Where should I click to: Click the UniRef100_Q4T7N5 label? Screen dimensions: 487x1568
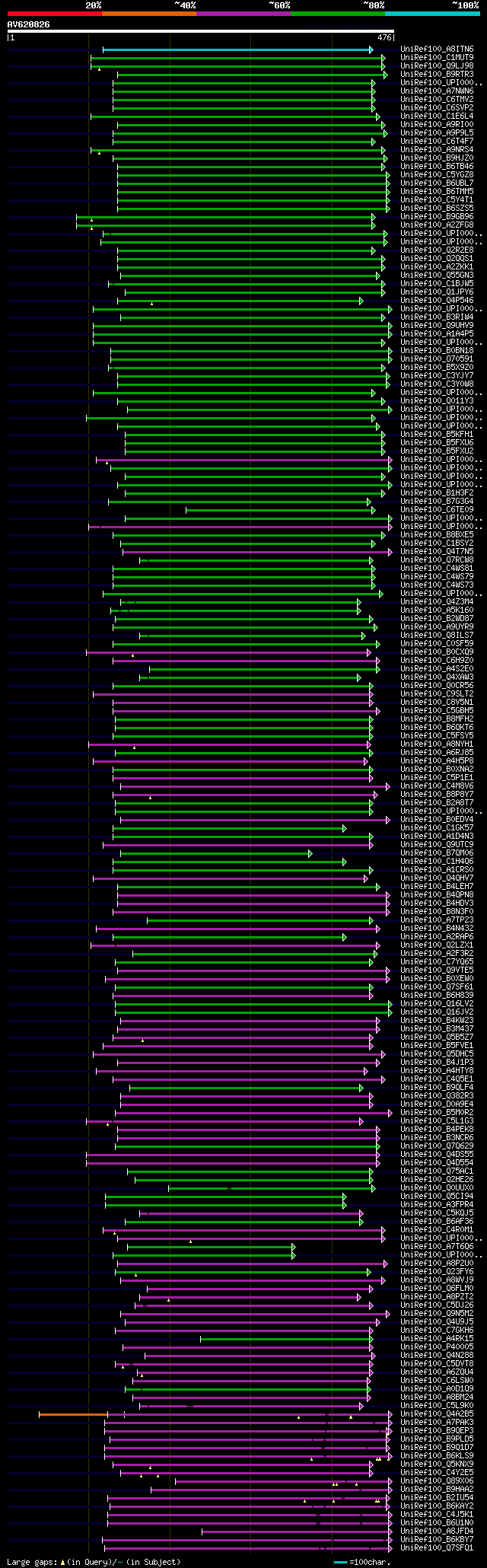(437, 552)
